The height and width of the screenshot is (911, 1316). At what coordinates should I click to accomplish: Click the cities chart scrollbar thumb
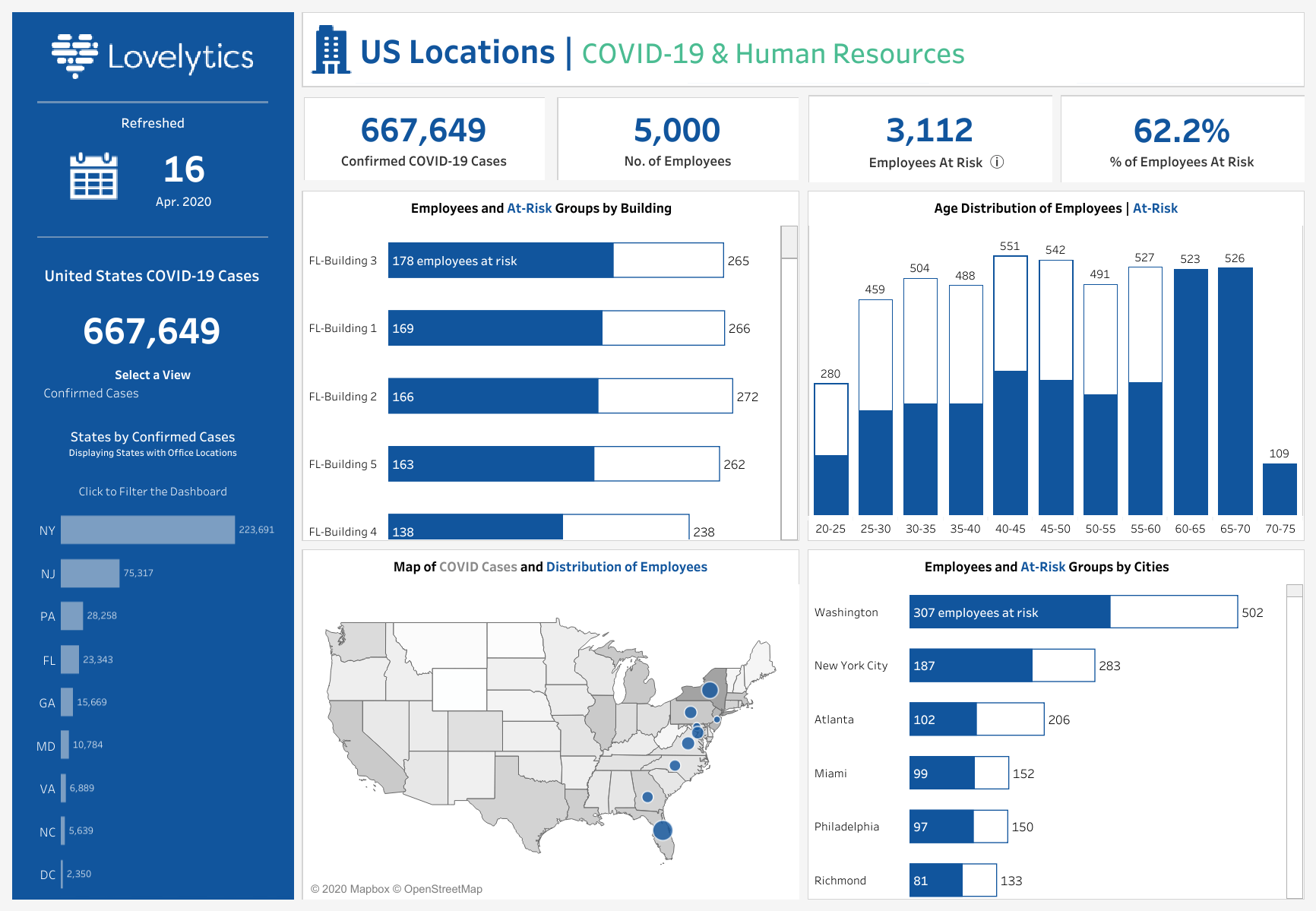1294,591
